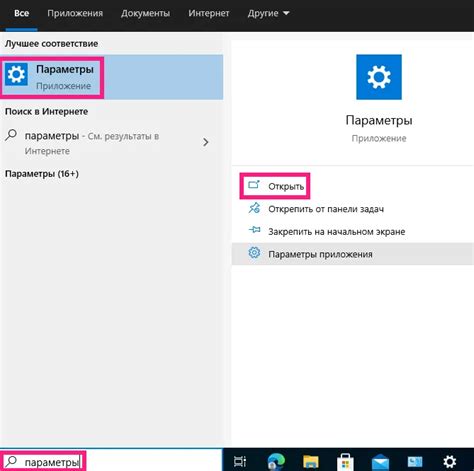Open File Explorer from the taskbar
The image size is (474, 471).
pos(311,461)
